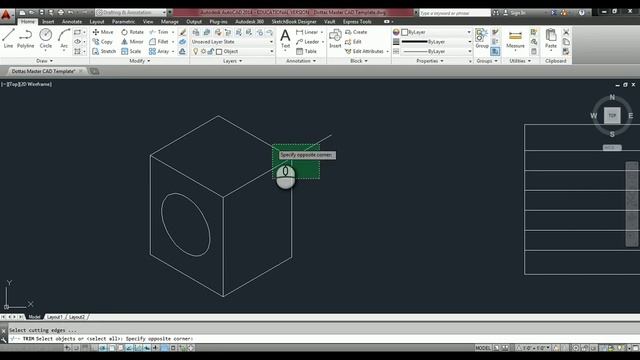This screenshot has width=640, height=360.
Task: Switch to the Layout1 tab
Action: click(54, 317)
